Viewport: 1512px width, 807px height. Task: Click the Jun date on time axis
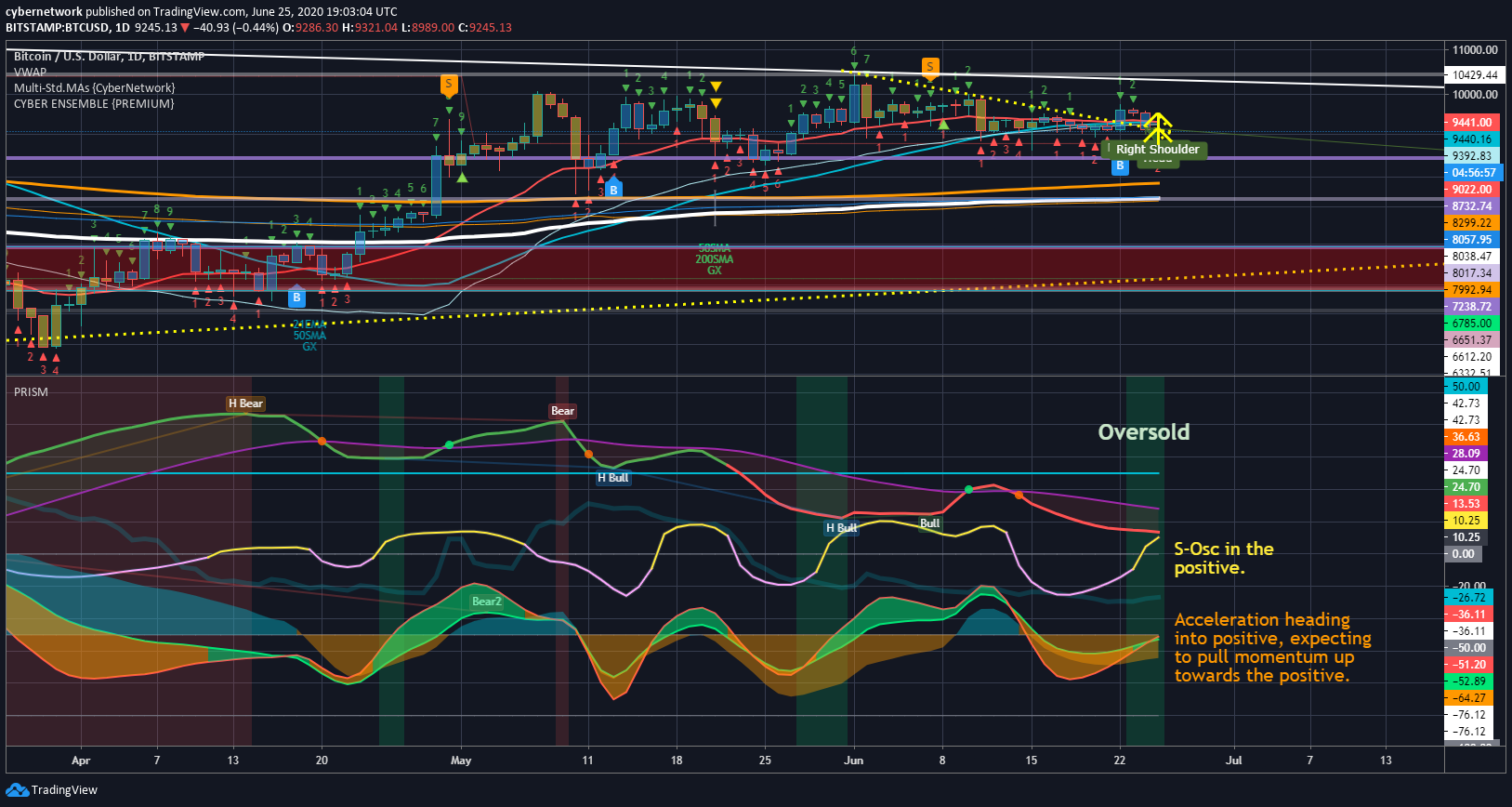854,761
